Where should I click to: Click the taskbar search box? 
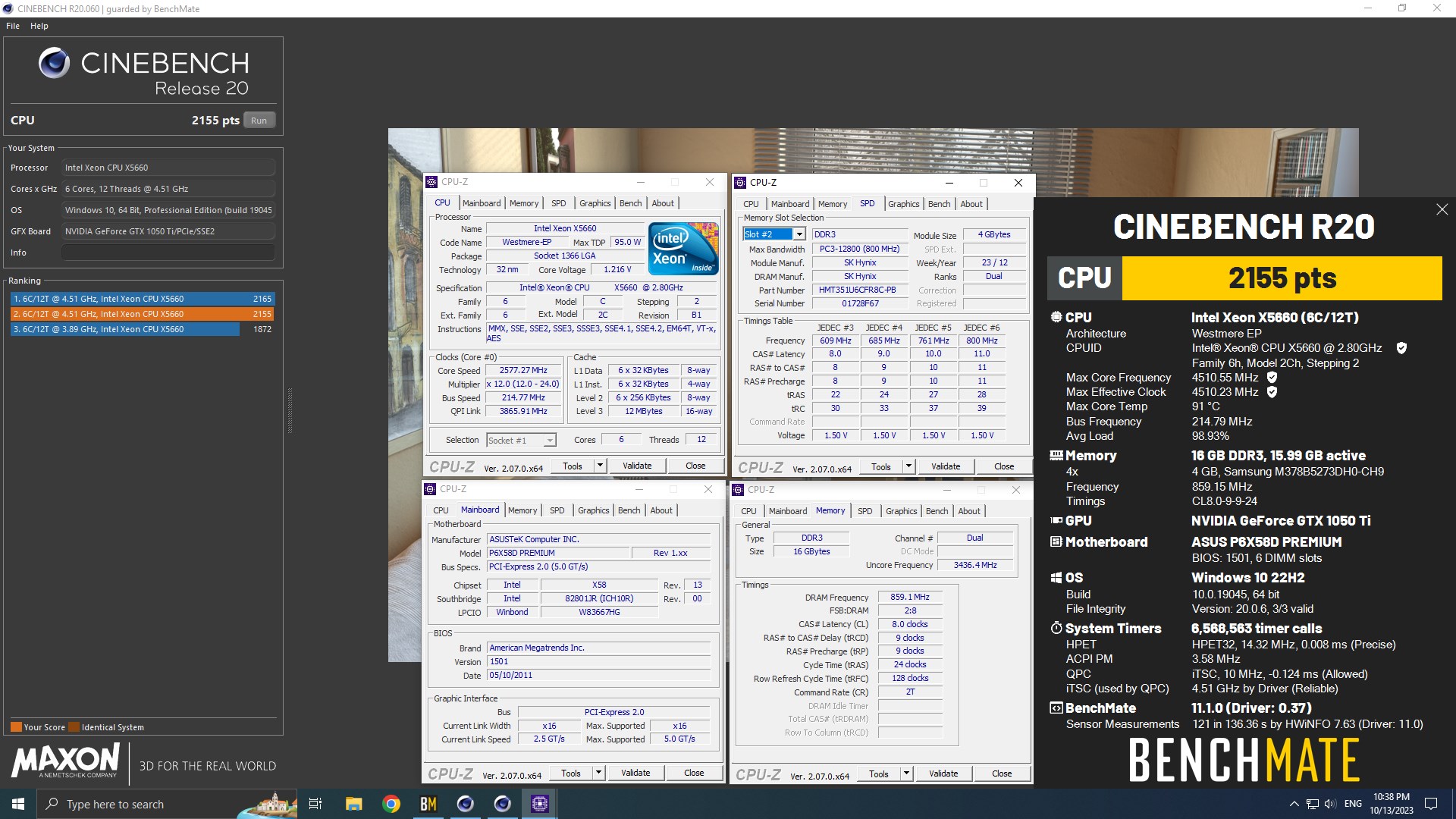tap(167, 804)
